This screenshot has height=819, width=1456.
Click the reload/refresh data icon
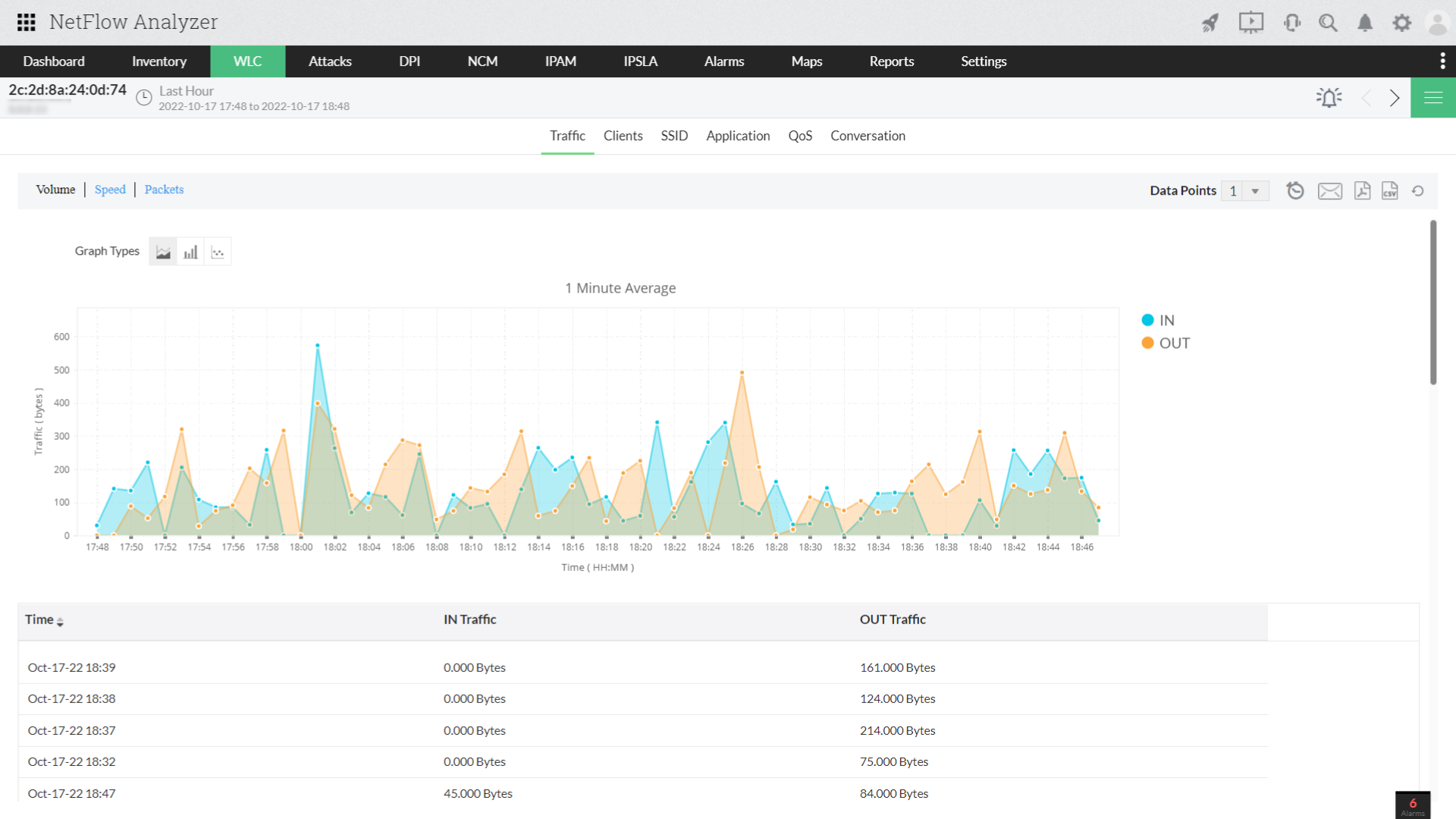click(1419, 190)
